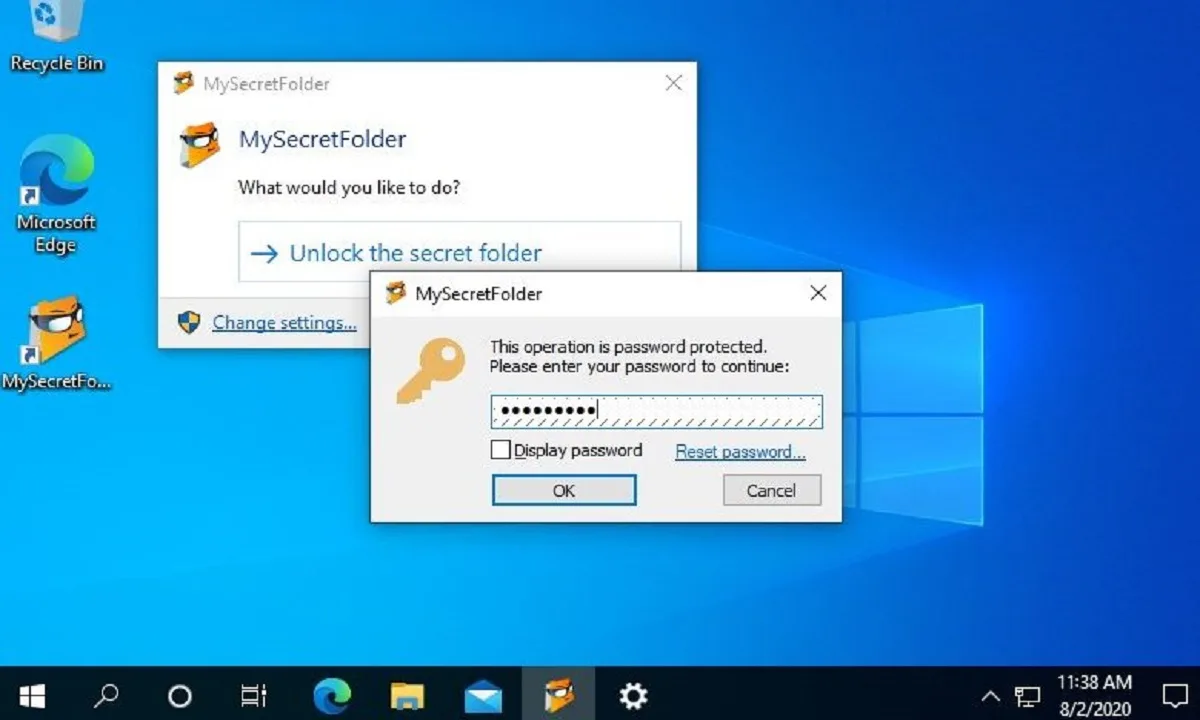This screenshot has width=1200, height=720.
Task: Click the MySecretFolder heading in main window
Action: (x=322, y=139)
